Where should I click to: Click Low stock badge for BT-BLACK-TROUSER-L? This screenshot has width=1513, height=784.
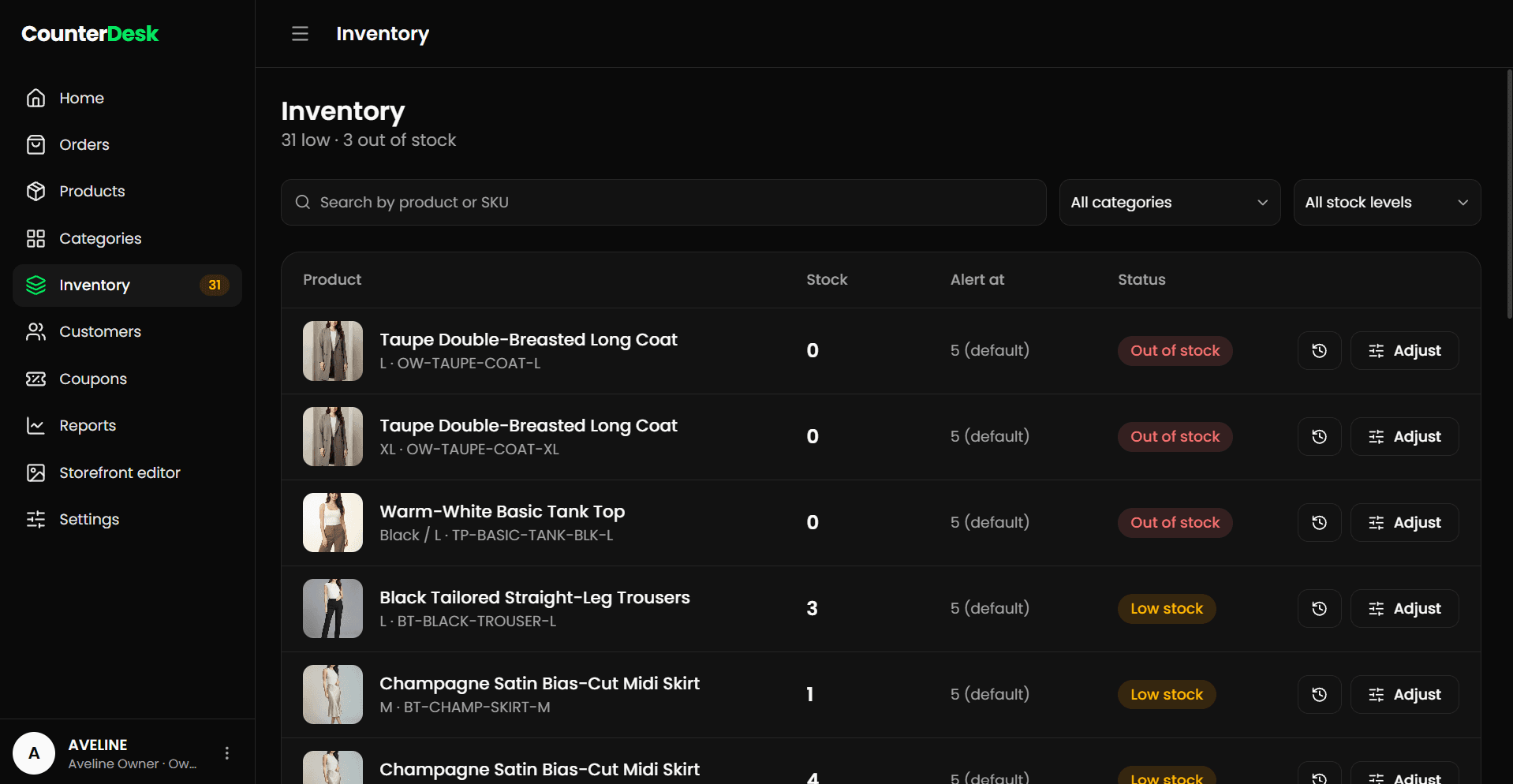pyautogui.click(x=1167, y=609)
